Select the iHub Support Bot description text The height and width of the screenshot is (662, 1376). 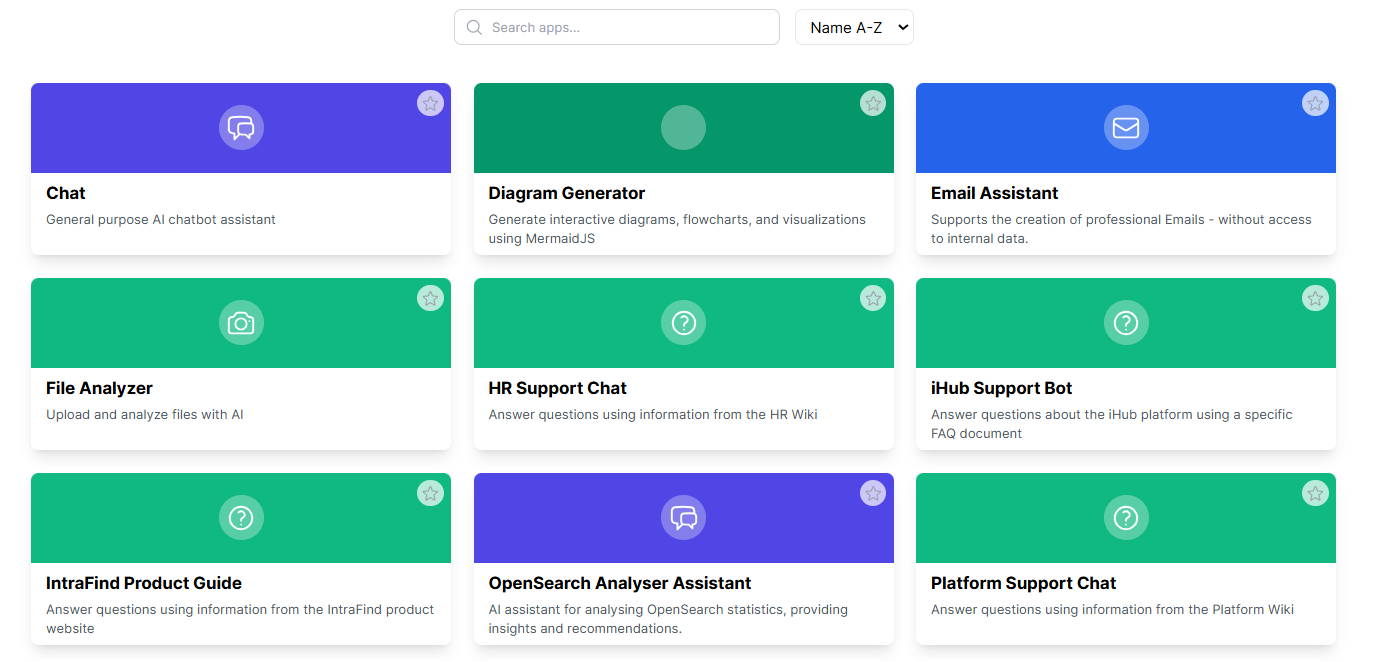coord(1111,424)
